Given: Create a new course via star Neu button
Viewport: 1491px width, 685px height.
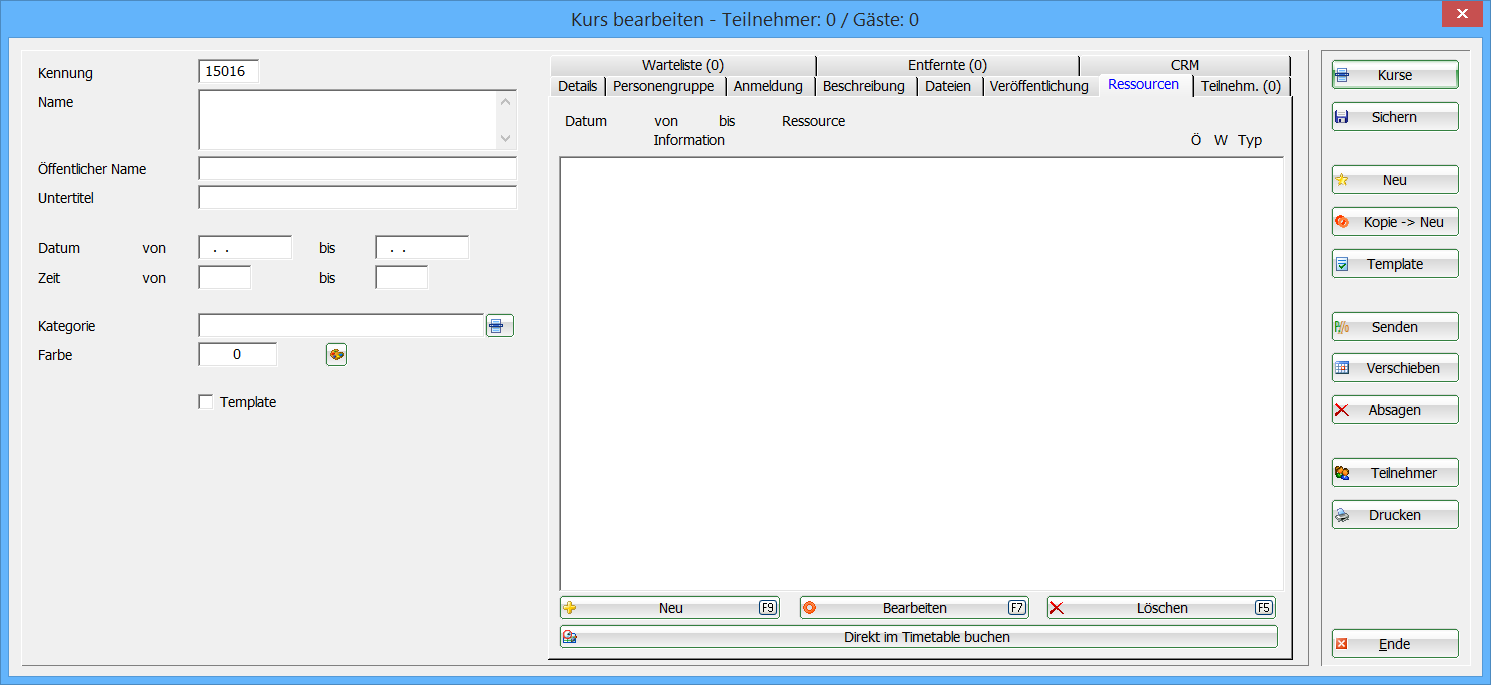Looking at the screenshot, I should pyautogui.click(x=1394, y=180).
